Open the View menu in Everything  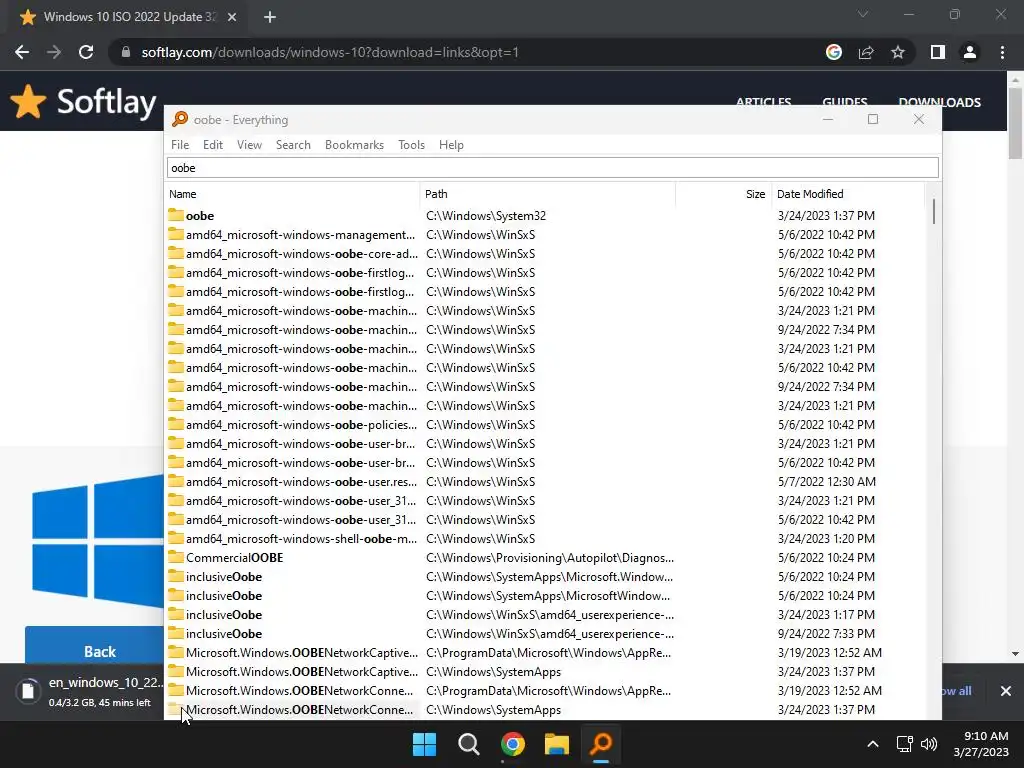point(249,145)
